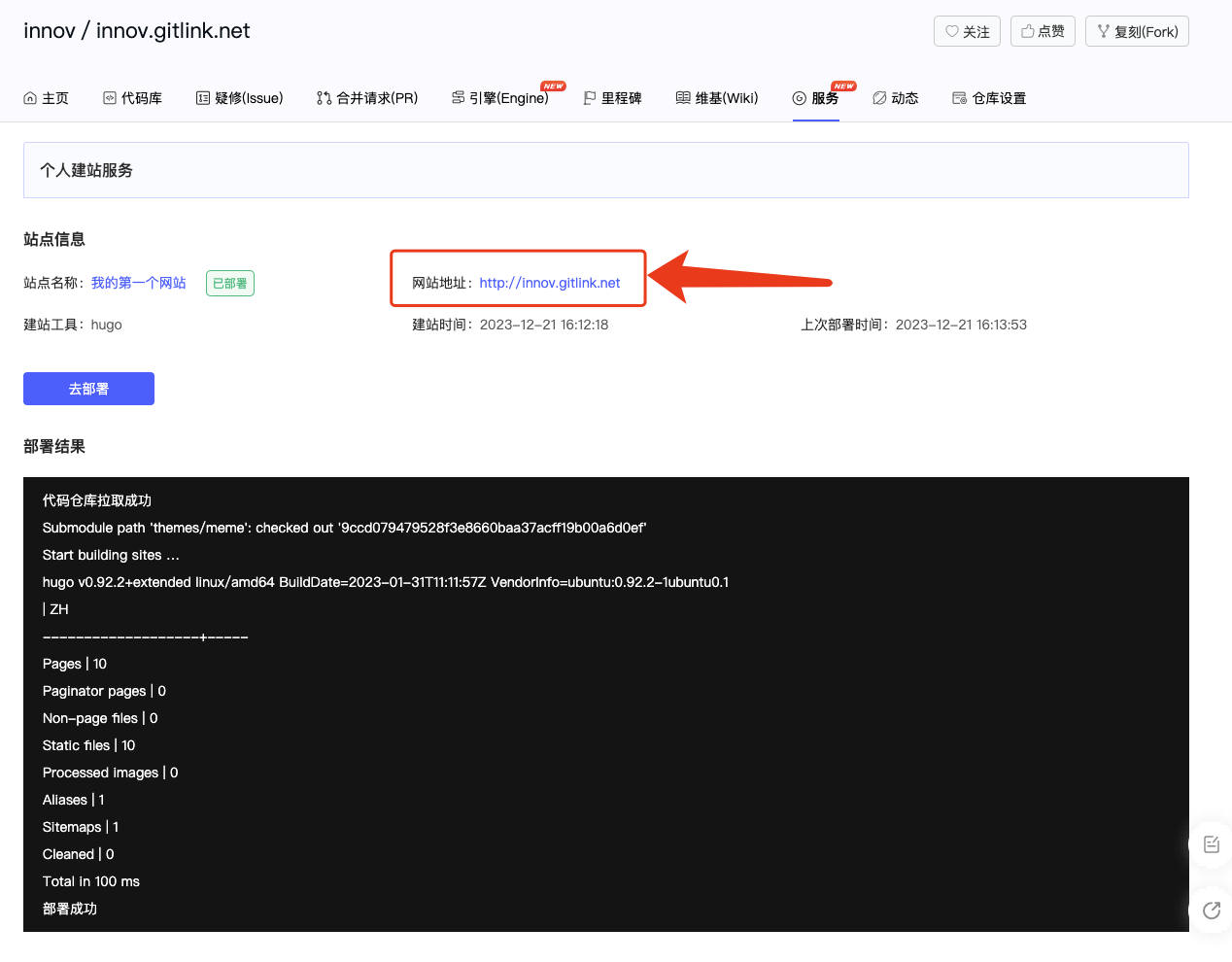Click the Processed images | 0 line
Screen dimensions: 1232x962
click(x=111, y=773)
